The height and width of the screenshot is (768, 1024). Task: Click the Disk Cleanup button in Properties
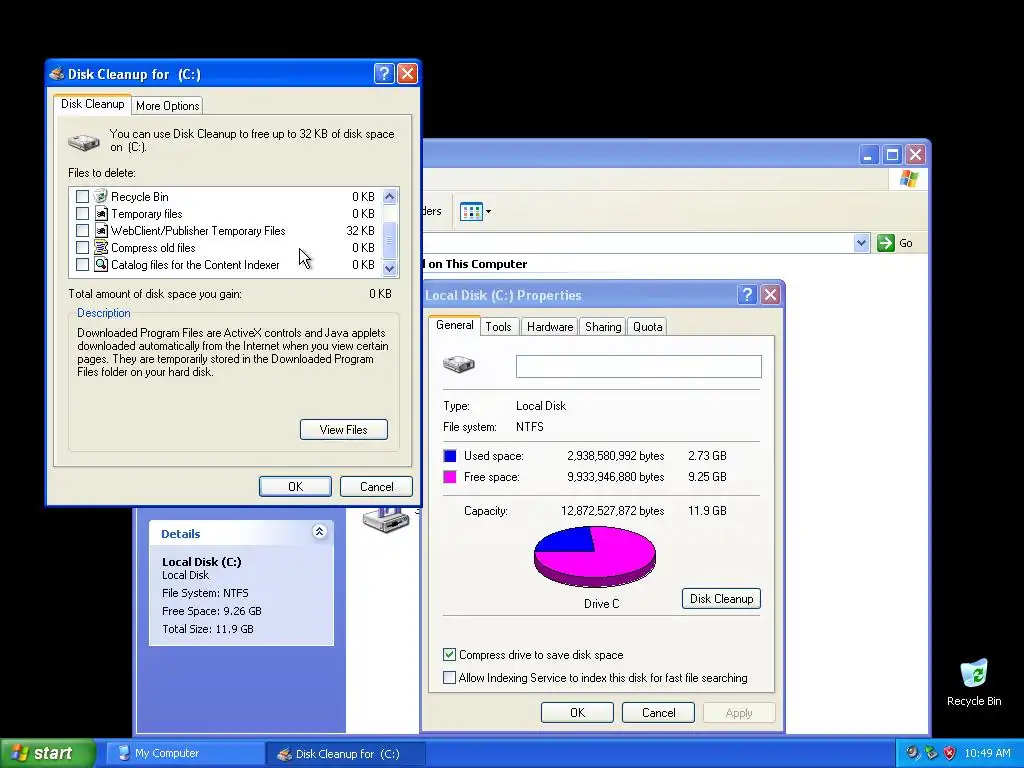(x=721, y=599)
